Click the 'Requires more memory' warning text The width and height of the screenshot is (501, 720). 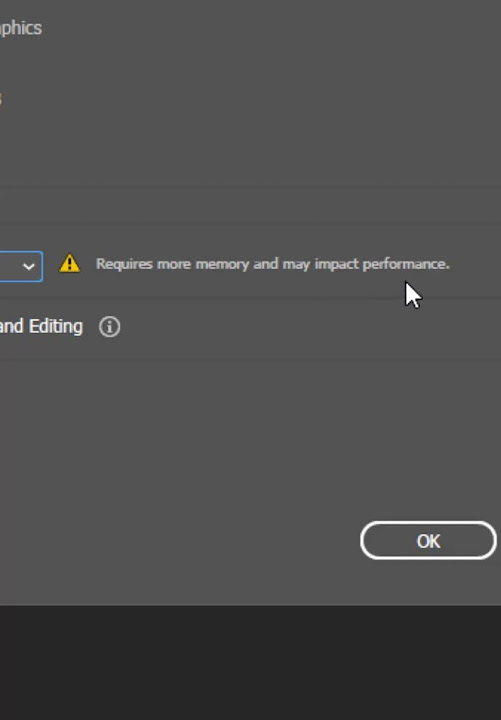pos(272,264)
